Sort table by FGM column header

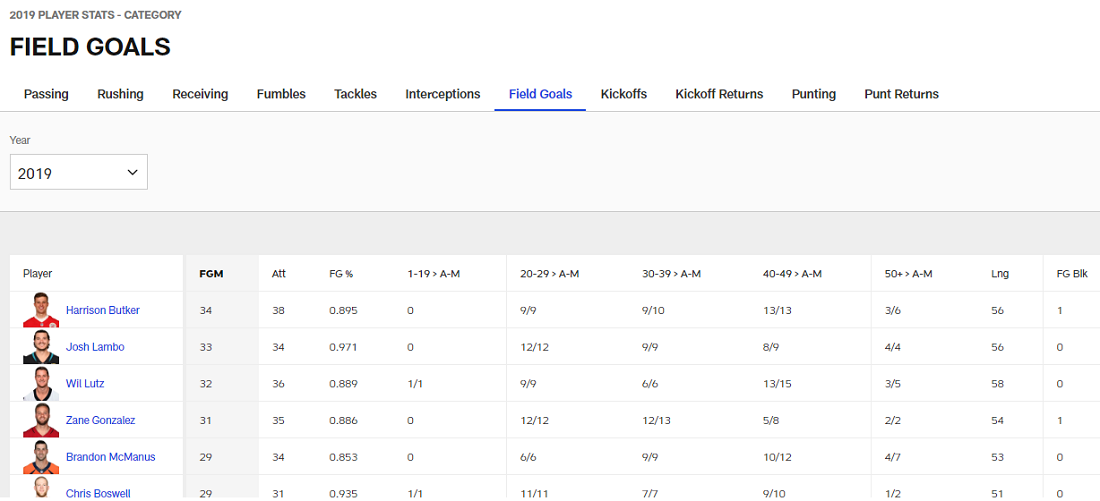click(x=211, y=273)
